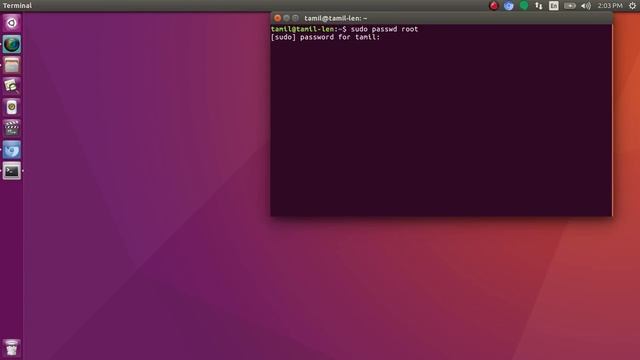640x360 pixels.
Task: Open the Files manager from dock
Action: (x=11, y=65)
